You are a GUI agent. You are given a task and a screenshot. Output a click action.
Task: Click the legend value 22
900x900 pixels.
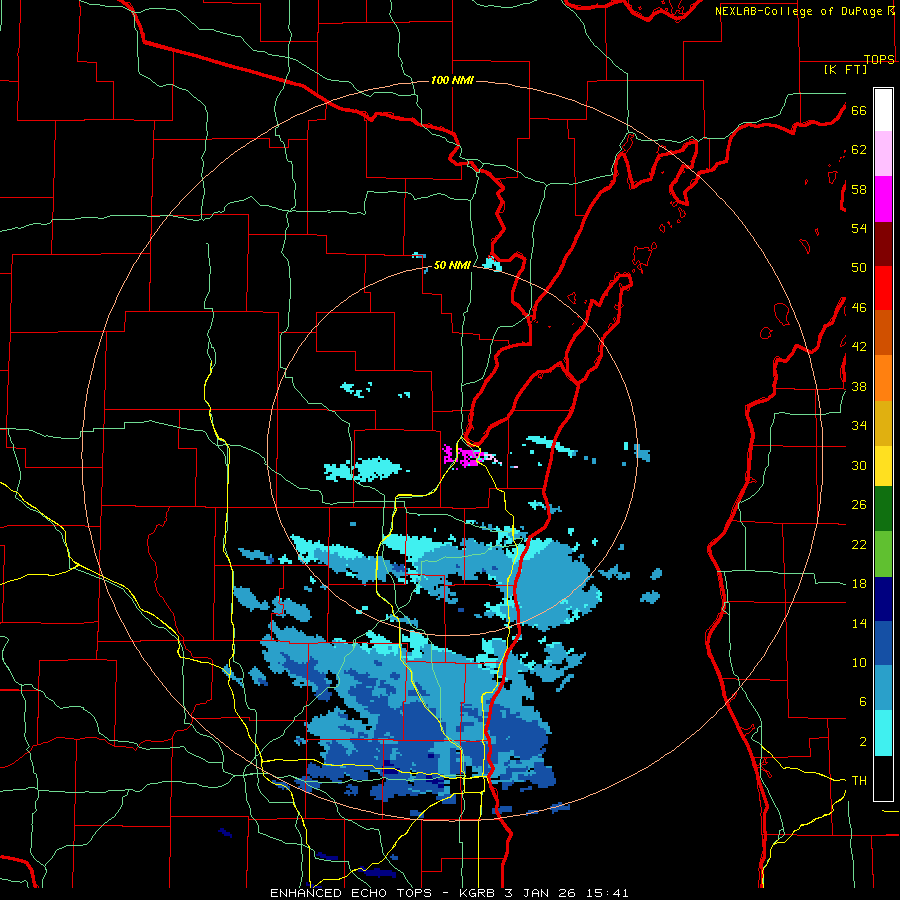[x=859, y=545]
